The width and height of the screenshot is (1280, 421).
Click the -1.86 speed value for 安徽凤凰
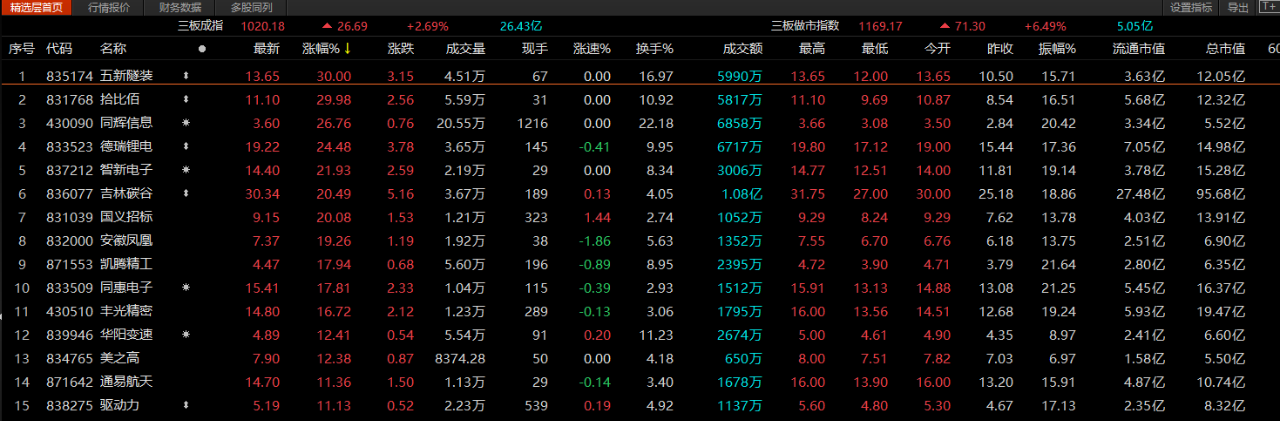click(x=594, y=240)
